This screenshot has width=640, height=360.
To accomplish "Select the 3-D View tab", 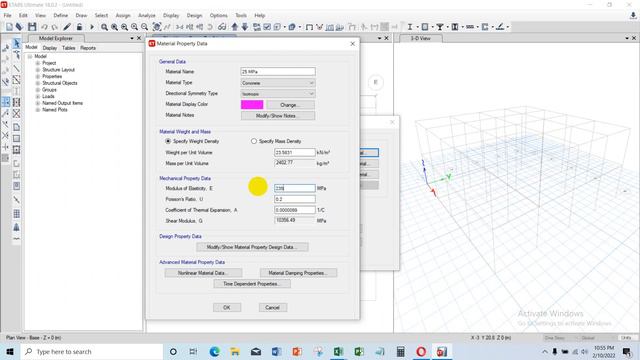I will pyautogui.click(x=420, y=38).
